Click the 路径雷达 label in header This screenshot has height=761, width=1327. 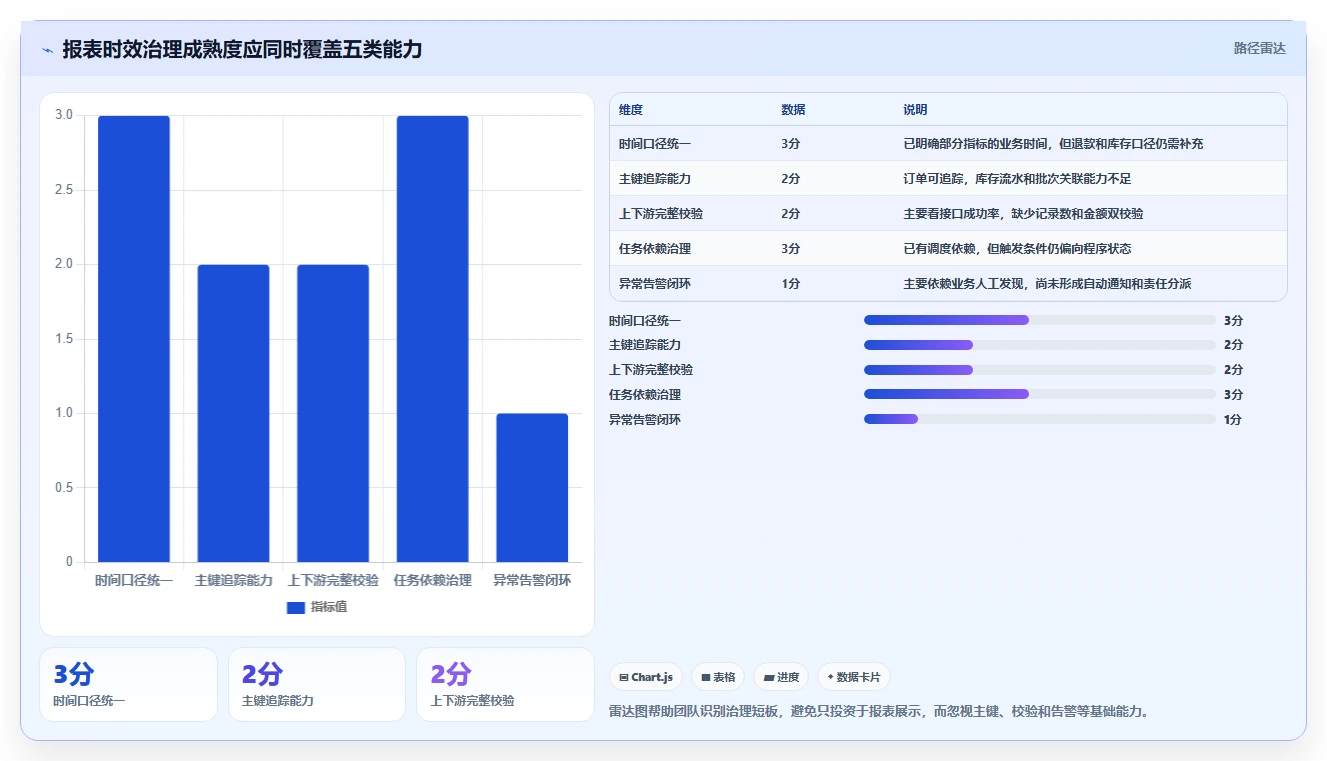(1259, 48)
